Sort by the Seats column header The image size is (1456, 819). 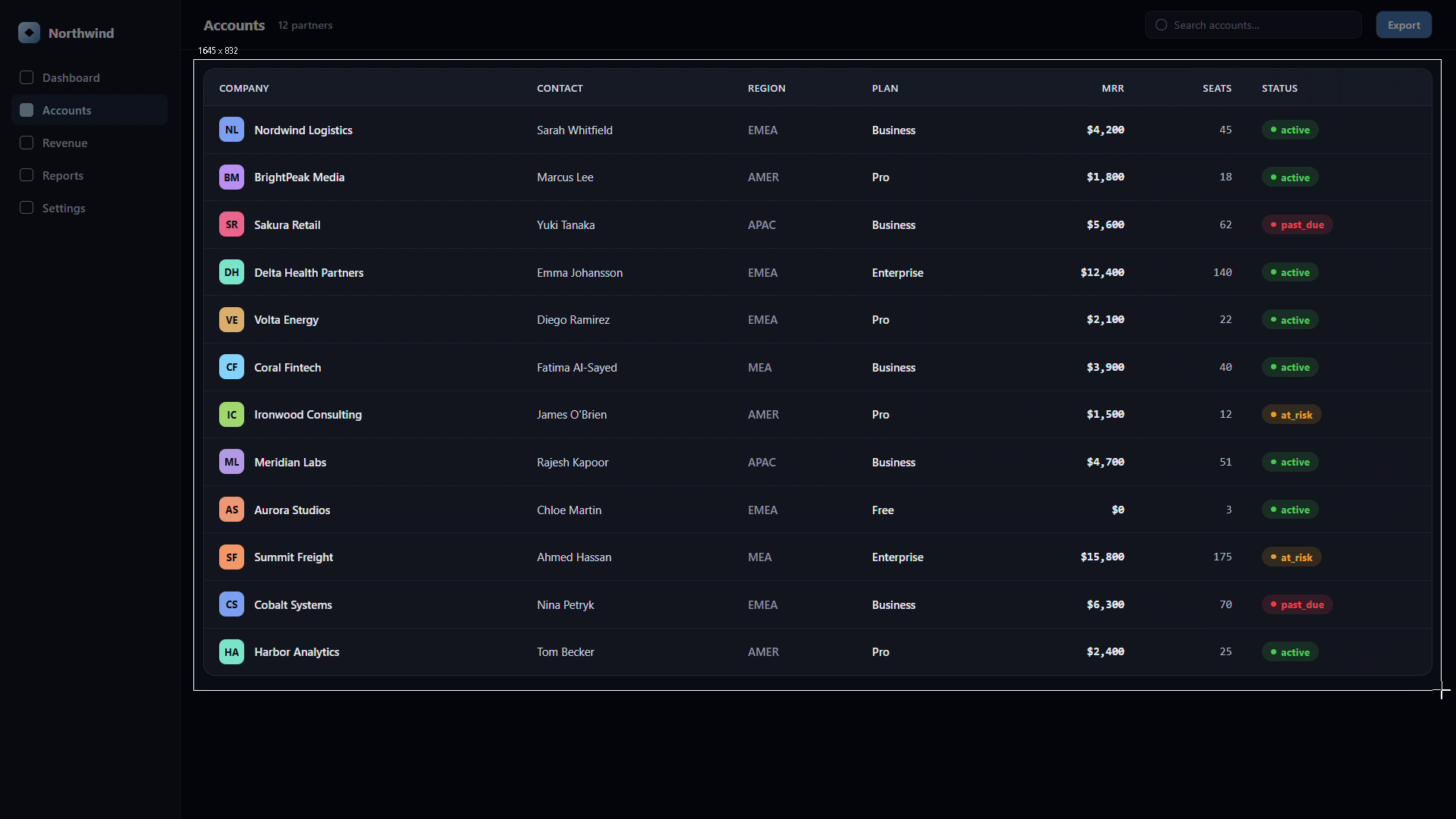pyautogui.click(x=1216, y=89)
